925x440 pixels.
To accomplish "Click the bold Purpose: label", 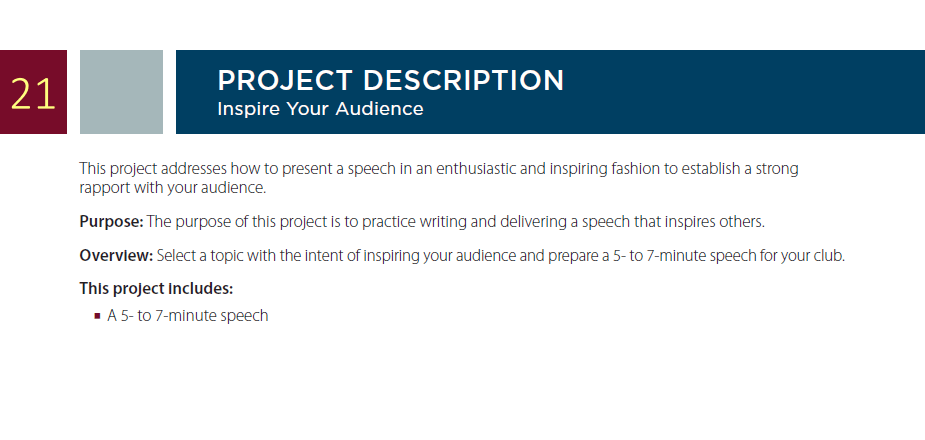I will click(x=111, y=222).
